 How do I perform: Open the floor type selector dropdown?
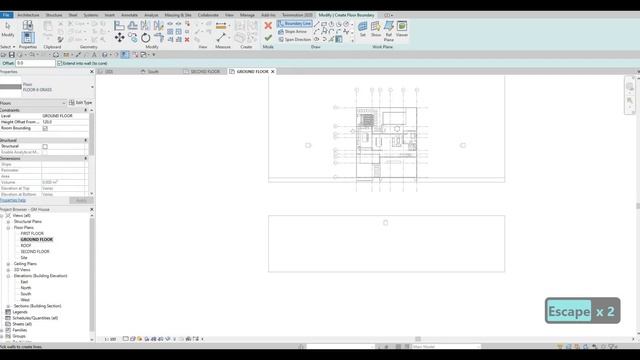click(x=92, y=87)
